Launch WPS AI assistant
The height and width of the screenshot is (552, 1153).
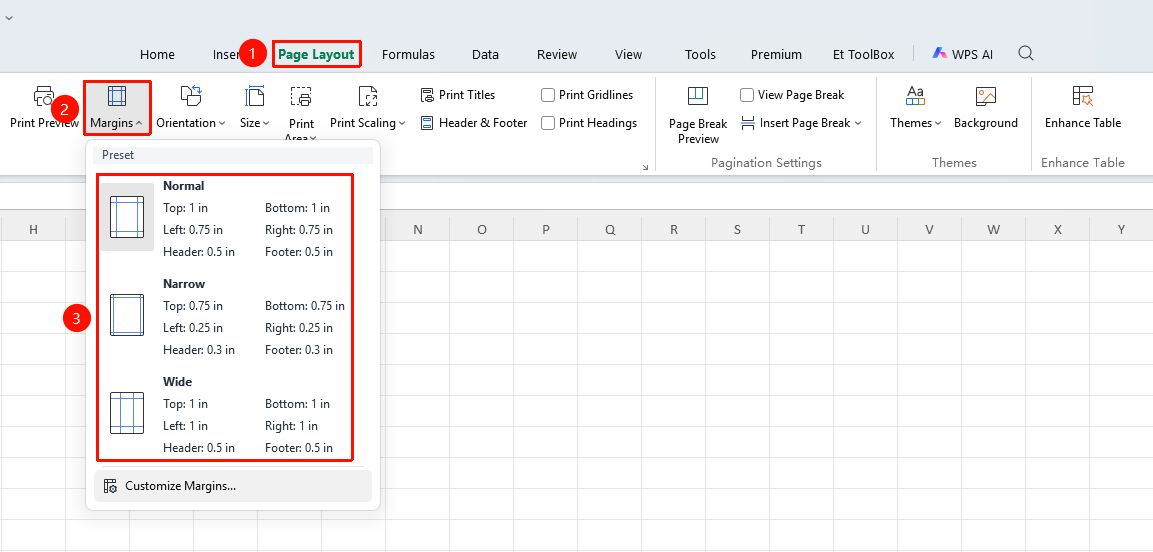click(963, 54)
